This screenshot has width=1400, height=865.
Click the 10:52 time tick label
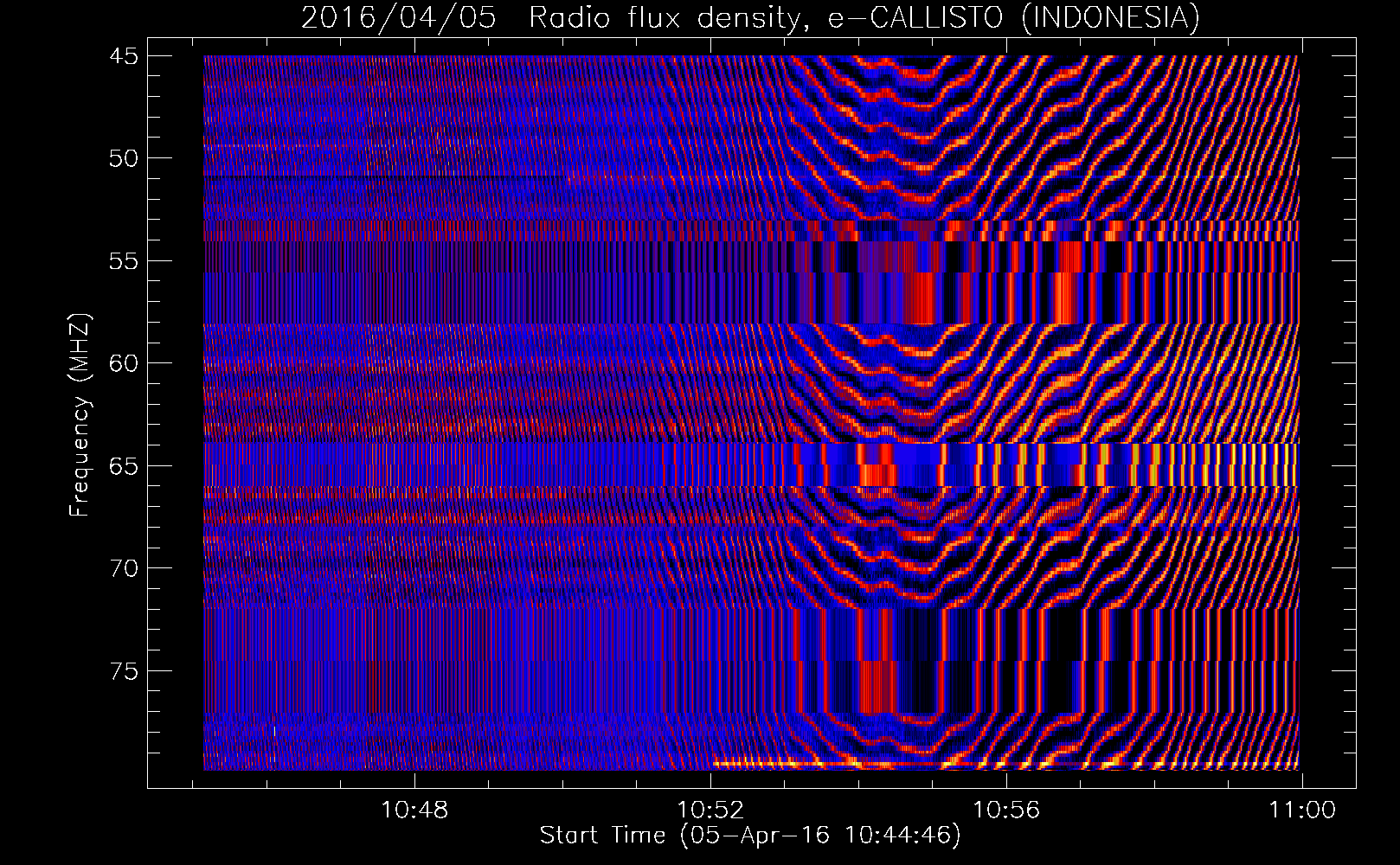pyautogui.click(x=710, y=811)
